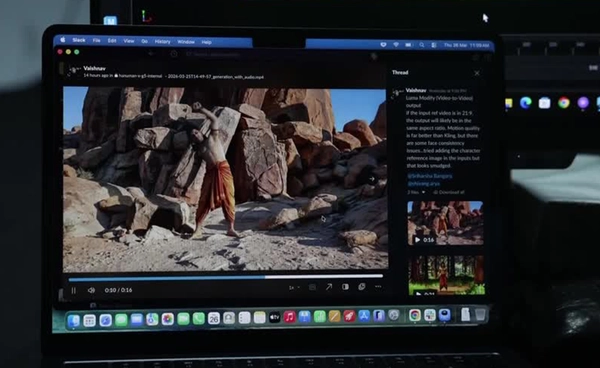Image resolution: width=600 pixels, height=368 pixels.
Task: Open the Slack app menu
Action: coord(79,40)
